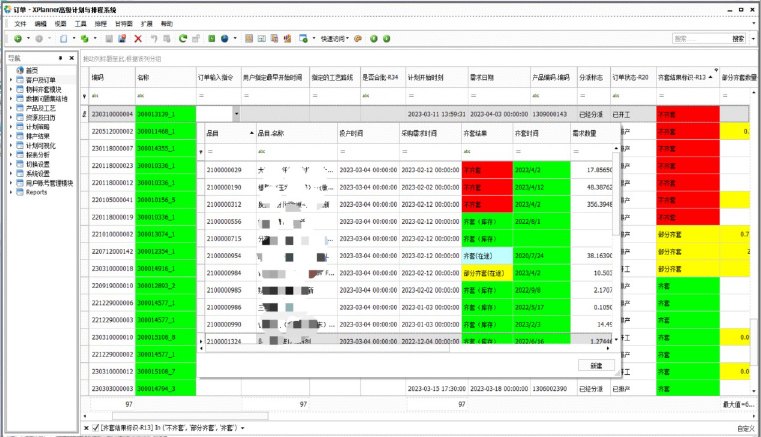Open the 订单输入指令 cell dropdown in selected row
761x437 pixels.
[x=236, y=114]
